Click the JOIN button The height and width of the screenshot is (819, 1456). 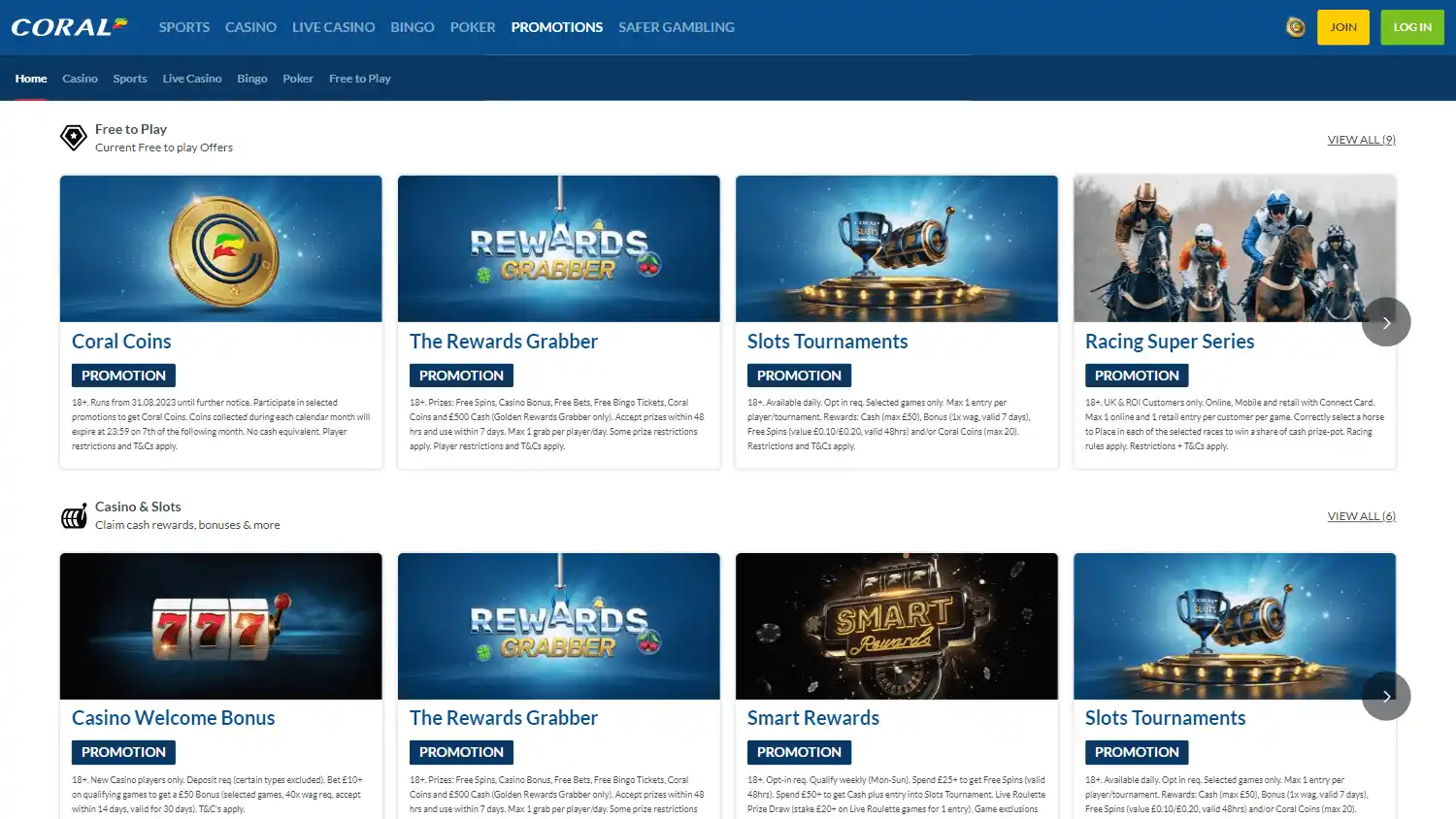tap(1343, 27)
